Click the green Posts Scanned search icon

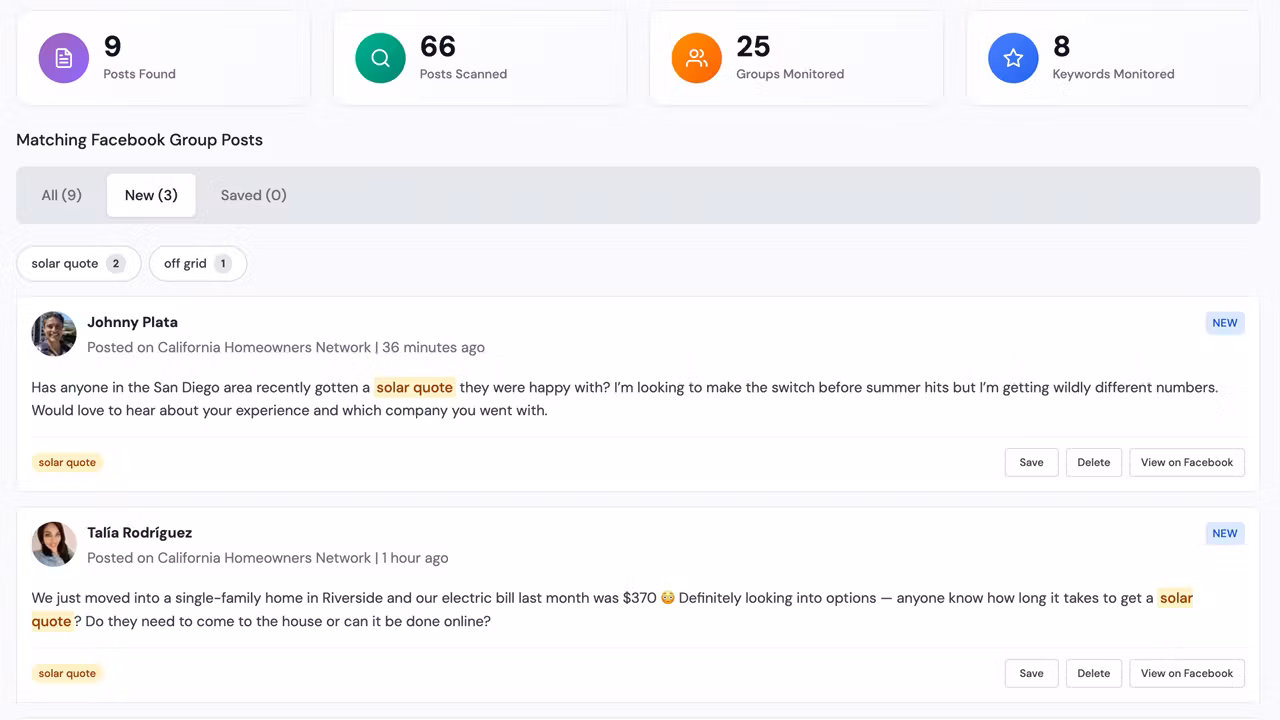(x=380, y=58)
